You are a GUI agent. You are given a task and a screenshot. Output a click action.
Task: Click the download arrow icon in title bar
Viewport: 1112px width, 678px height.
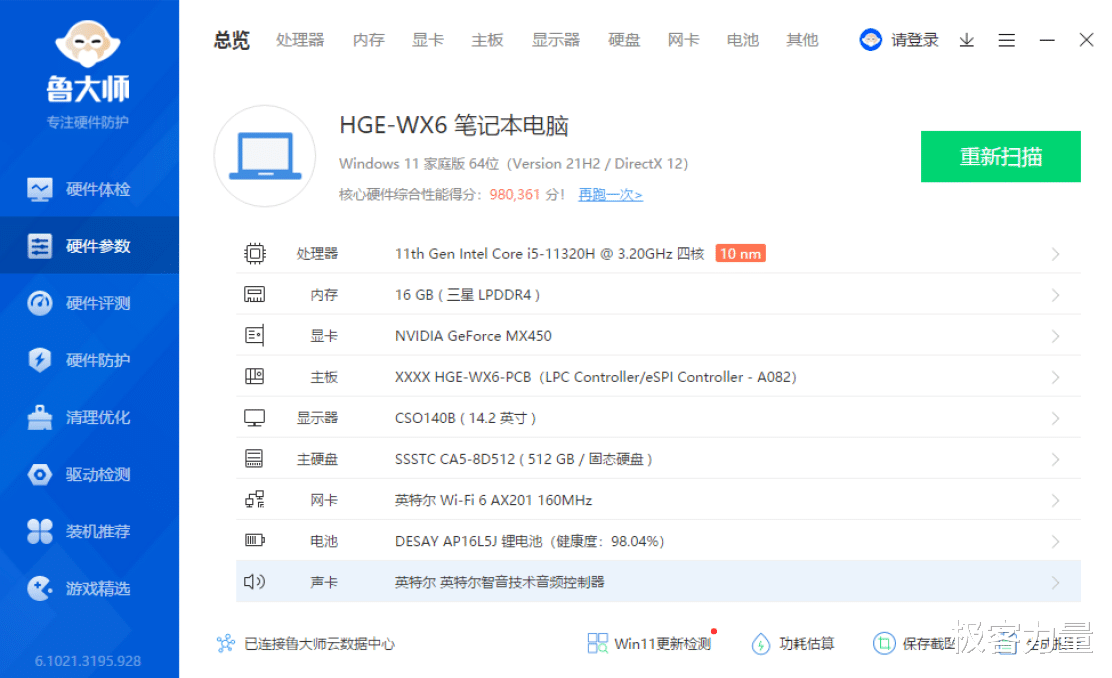click(x=967, y=40)
